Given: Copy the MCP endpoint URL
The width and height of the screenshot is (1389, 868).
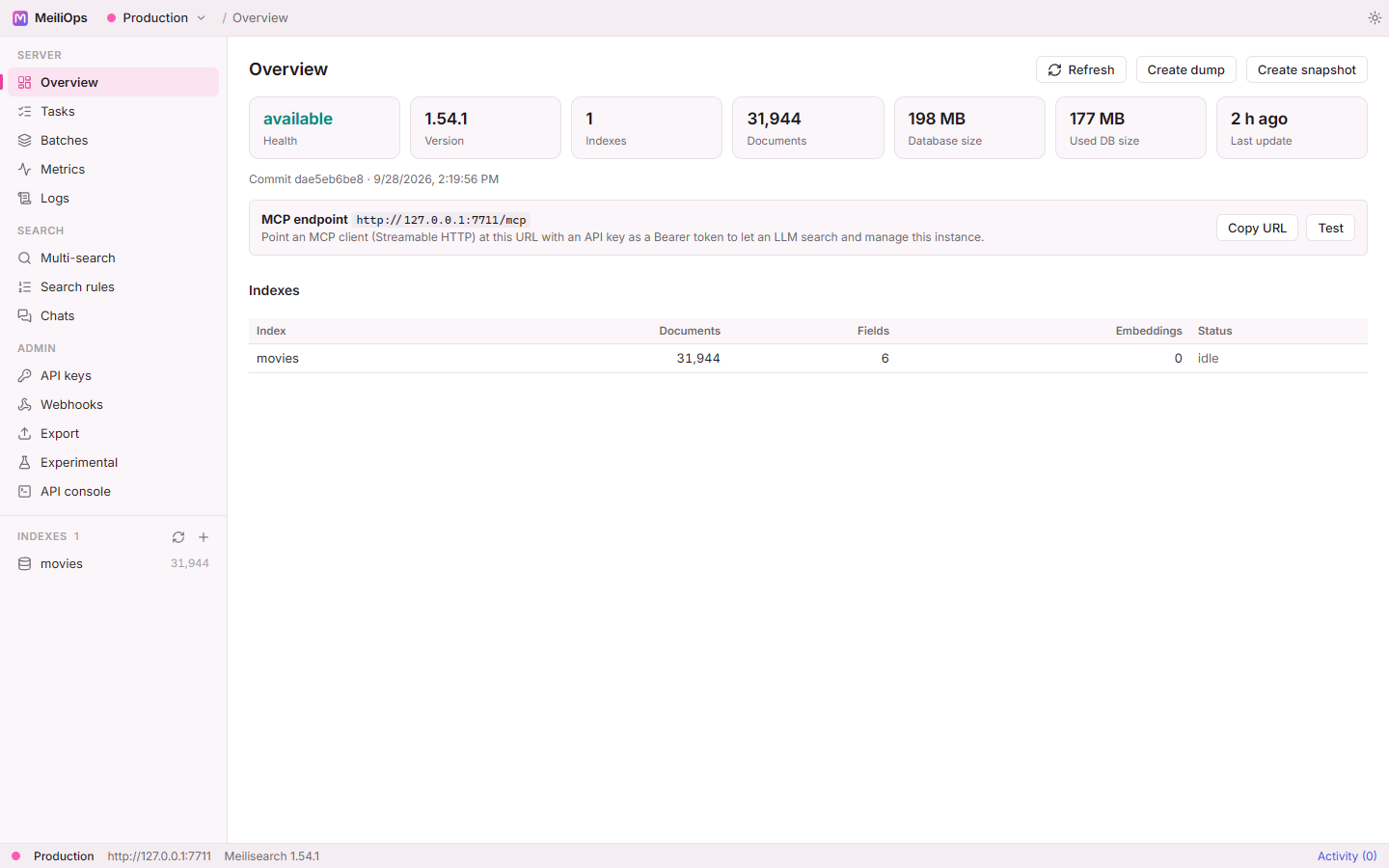Looking at the screenshot, I should pos(1257,228).
